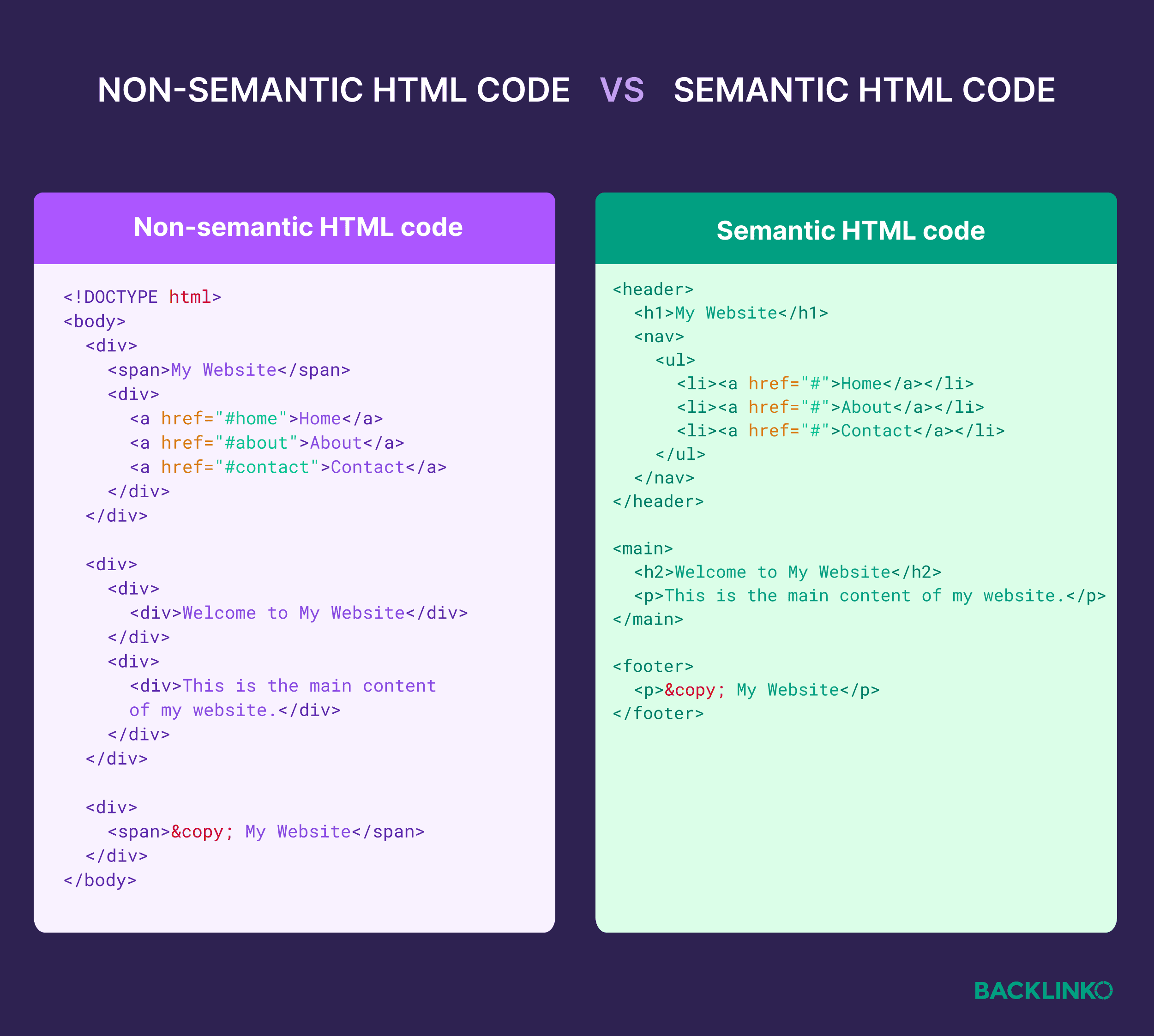Click the purple 'VS' text in title
The width and height of the screenshot is (1154, 1036).
(x=622, y=90)
